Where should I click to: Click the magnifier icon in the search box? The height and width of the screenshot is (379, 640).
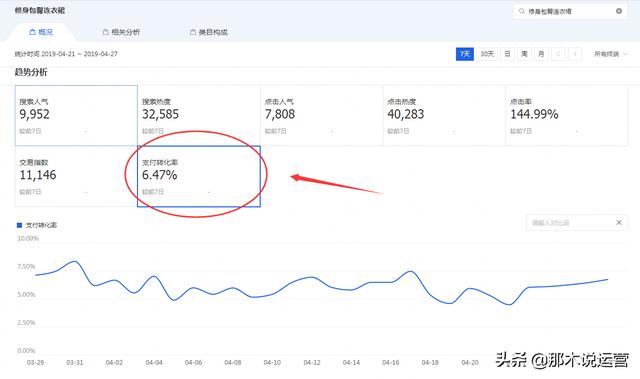(x=522, y=11)
